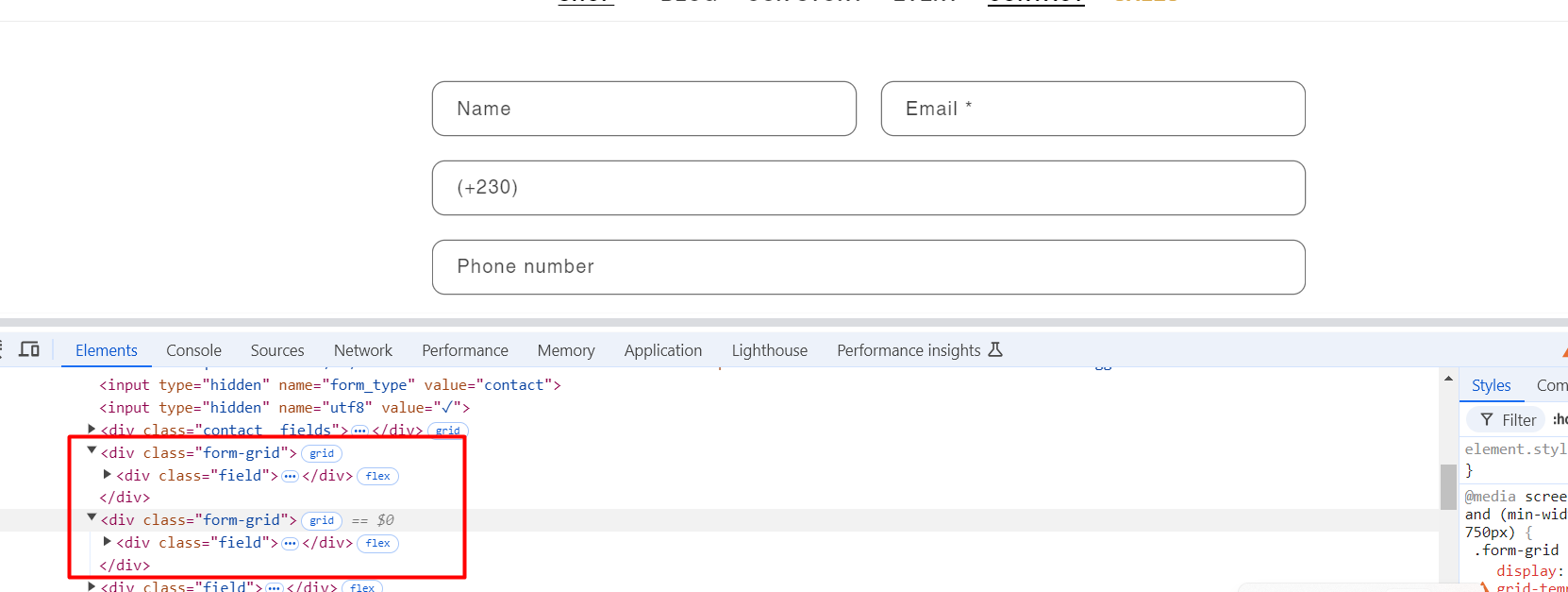
Task: Click the Phone number text field
Action: coord(868,266)
